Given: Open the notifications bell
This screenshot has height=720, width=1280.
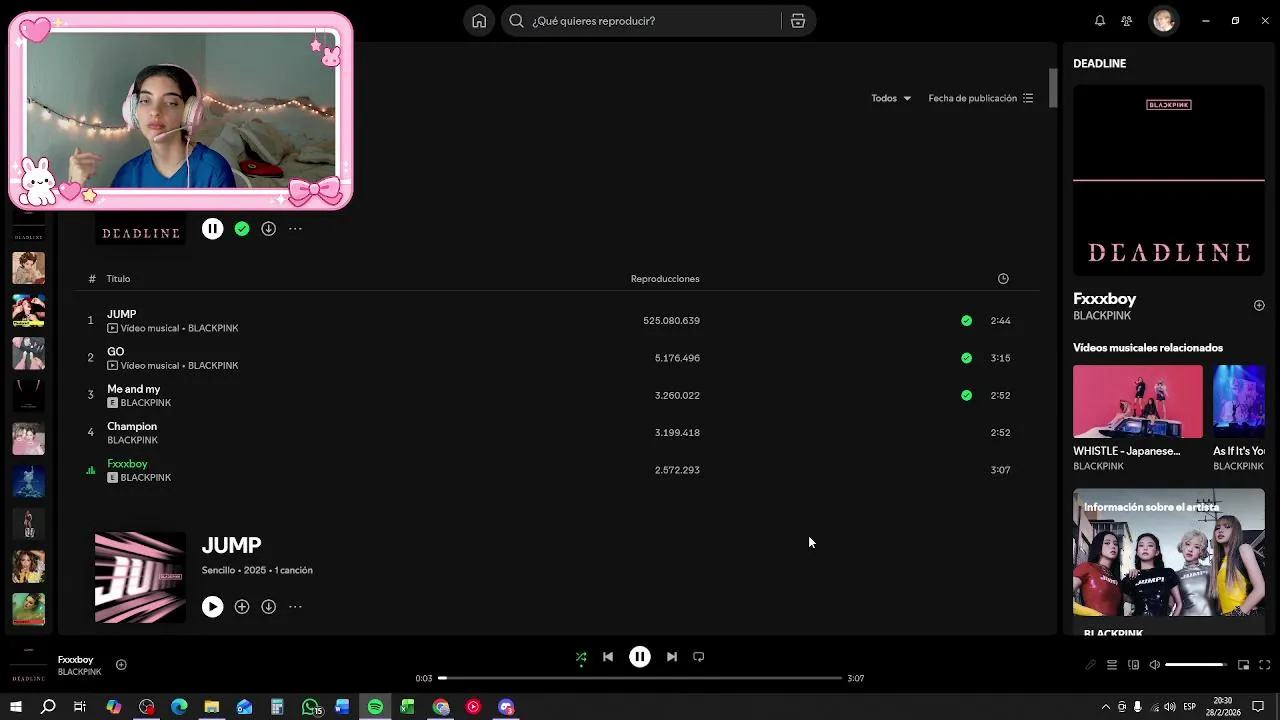Looking at the screenshot, I should [x=1100, y=21].
